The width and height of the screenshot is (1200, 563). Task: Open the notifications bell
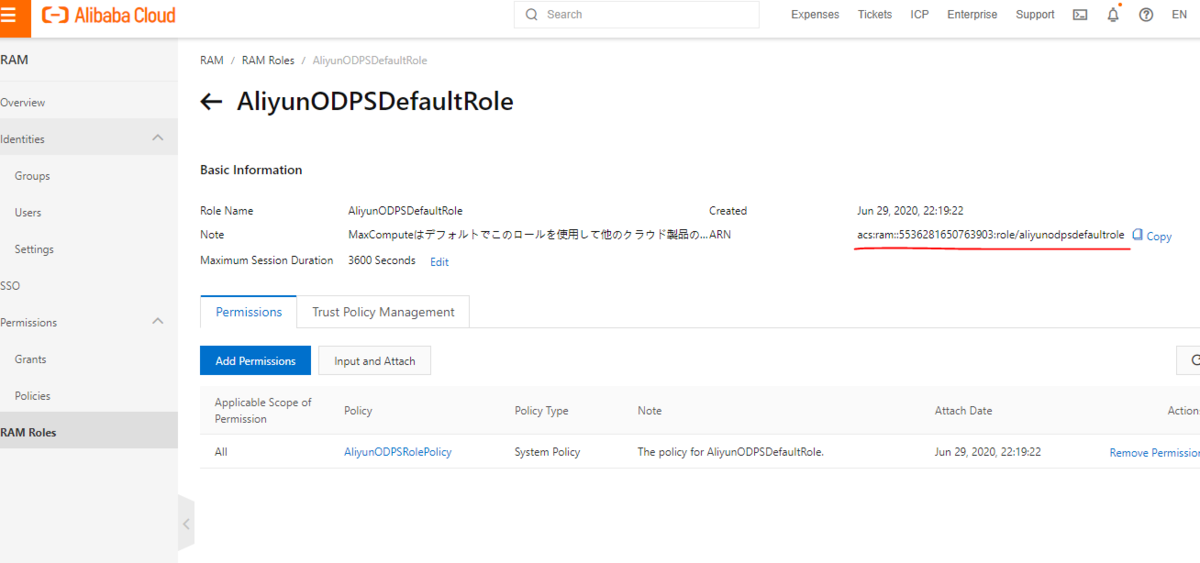pyautogui.click(x=1113, y=15)
